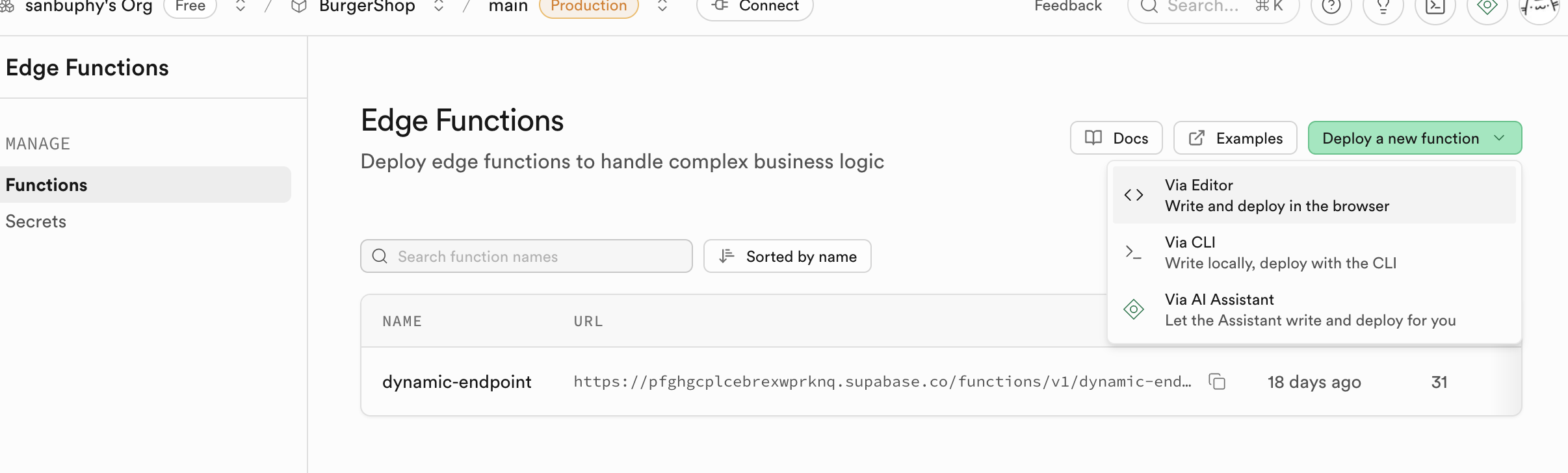The height and width of the screenshot is (473, 1568).
Task: Click the Docs button
Action: click(1116, 138)
